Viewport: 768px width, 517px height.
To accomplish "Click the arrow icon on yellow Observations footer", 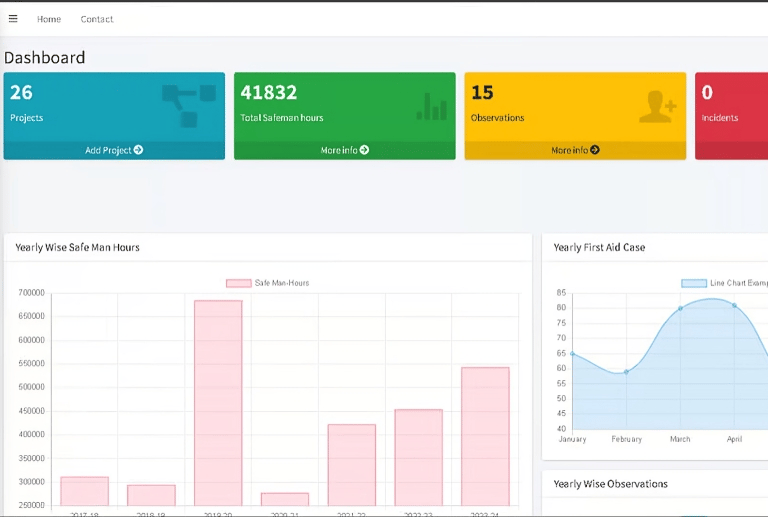I will [595, 150].
